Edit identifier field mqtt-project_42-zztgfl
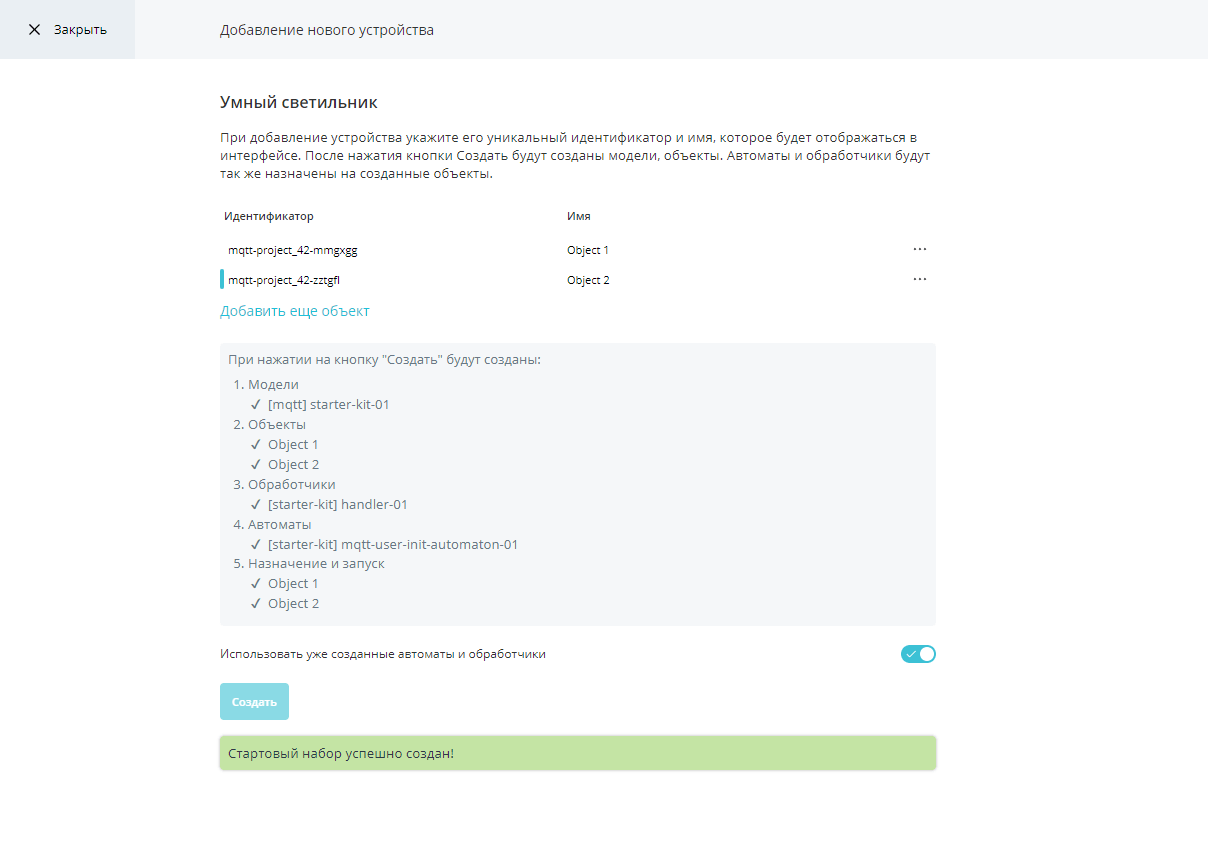1208x868 pixels. [390, 280]
